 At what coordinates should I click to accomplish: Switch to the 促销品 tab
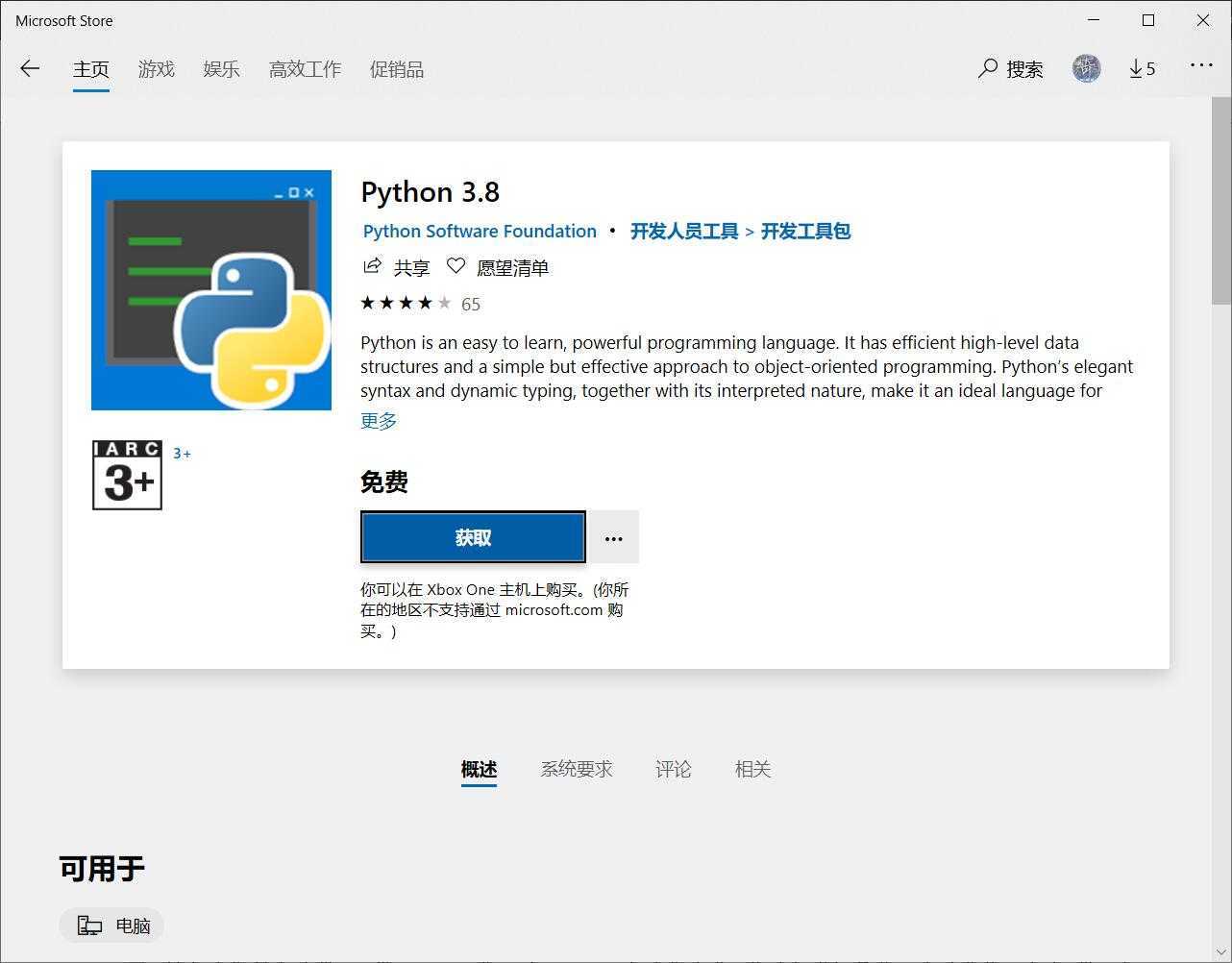pos(397,69)
